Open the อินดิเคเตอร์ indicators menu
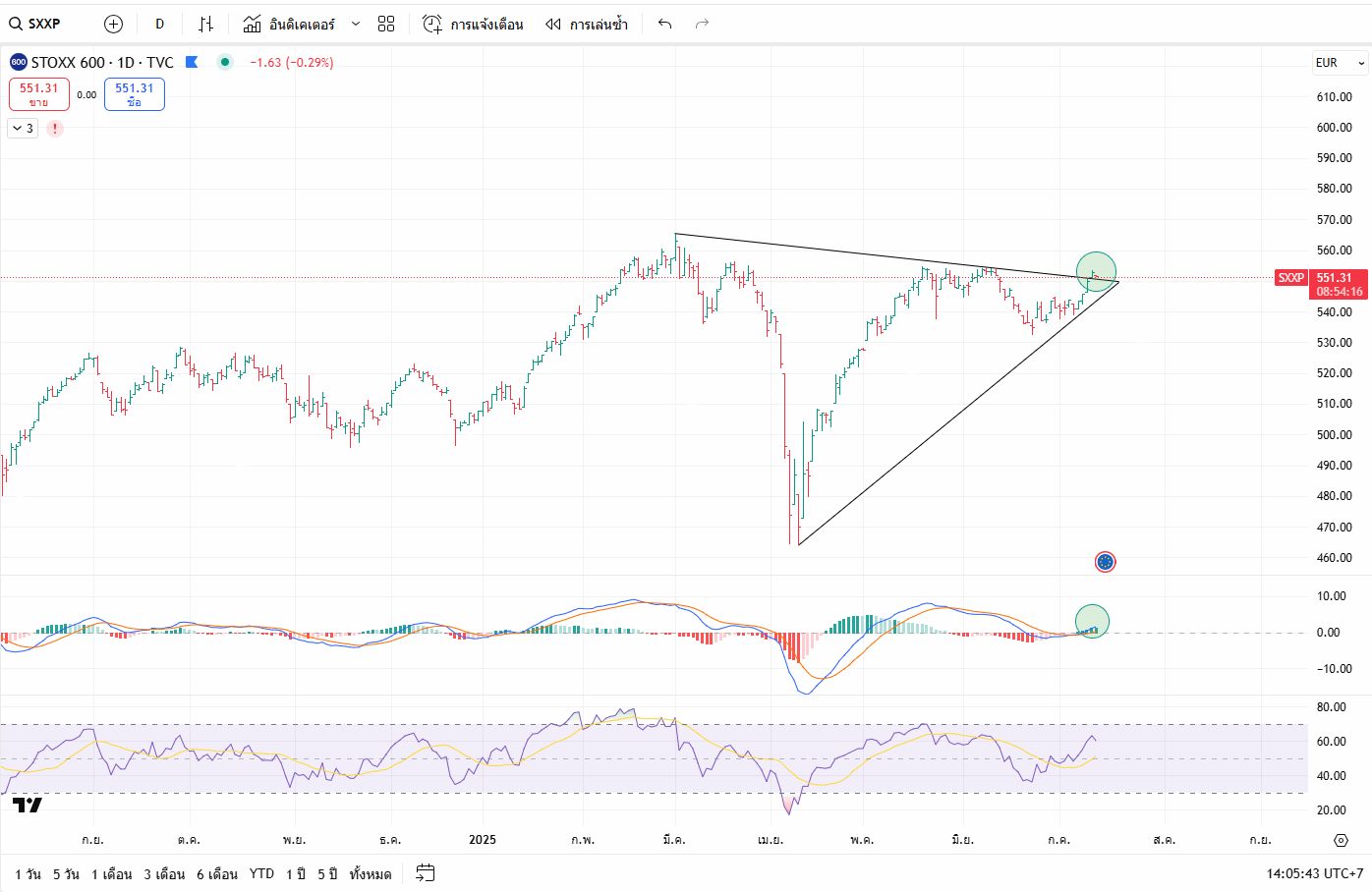This screenshot has height=892, width=1372. point(290,24)
